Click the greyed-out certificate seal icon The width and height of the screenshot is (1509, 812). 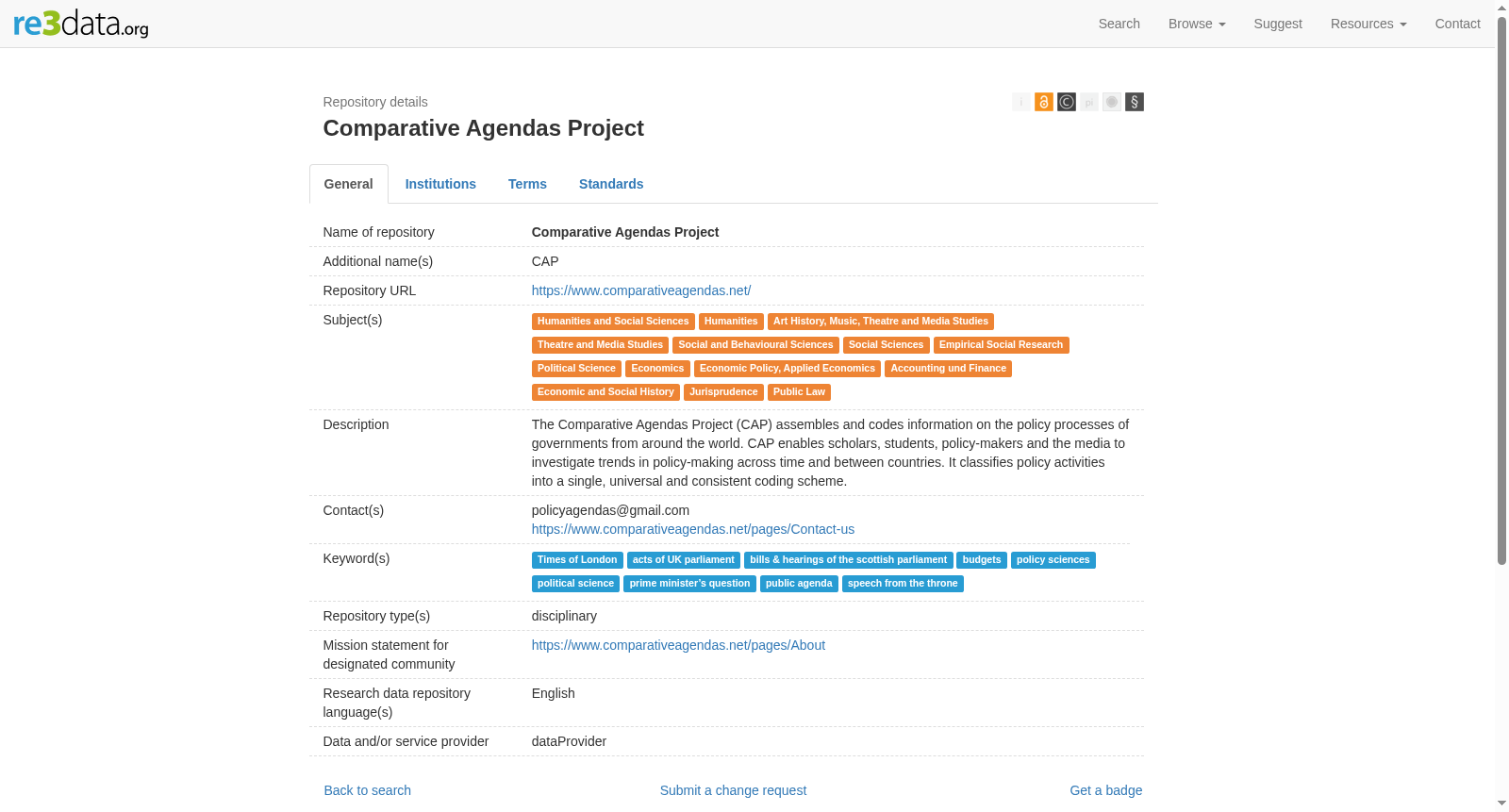1112,102
